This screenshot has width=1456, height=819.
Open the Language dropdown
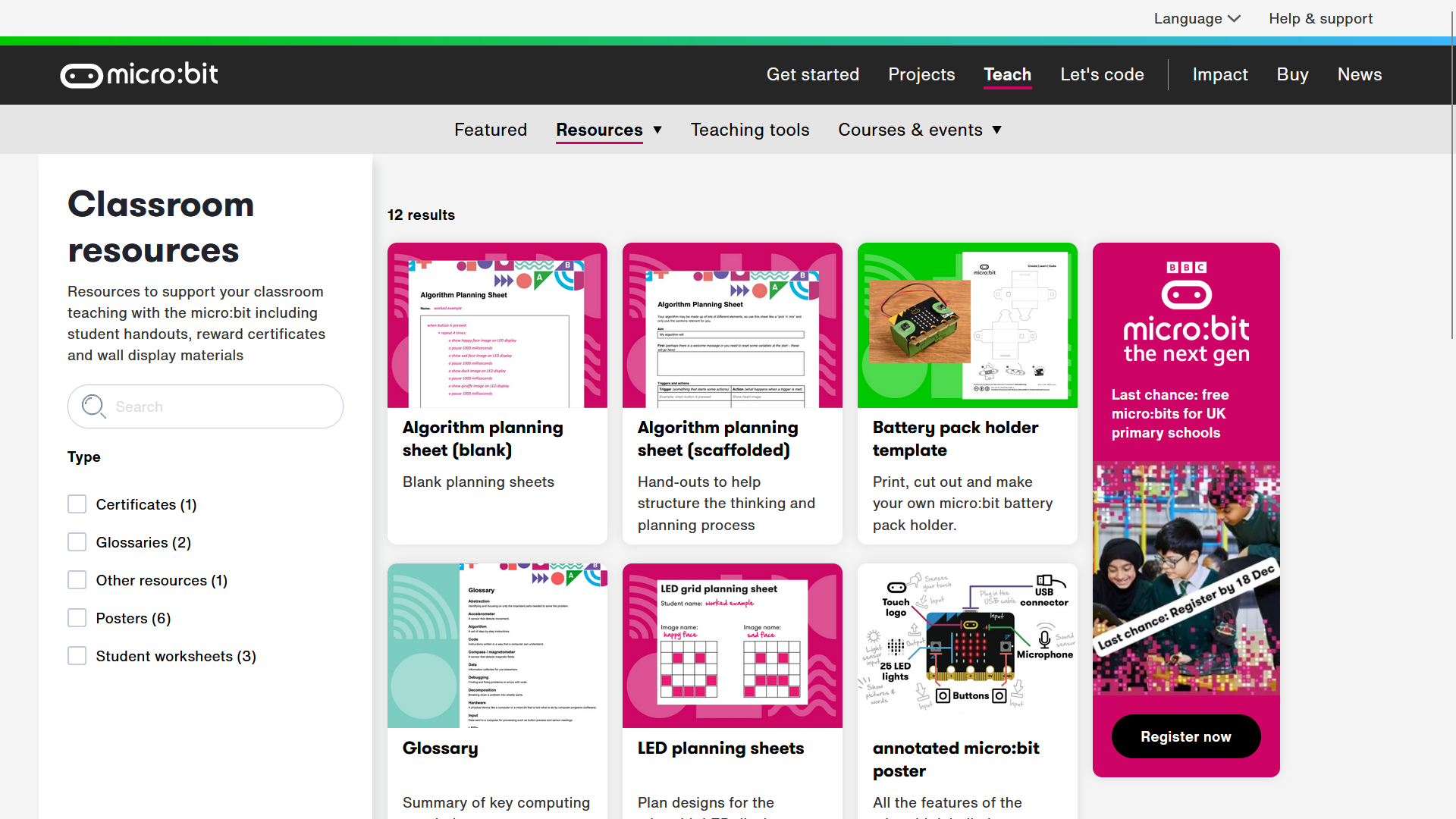click(1197, 18)
